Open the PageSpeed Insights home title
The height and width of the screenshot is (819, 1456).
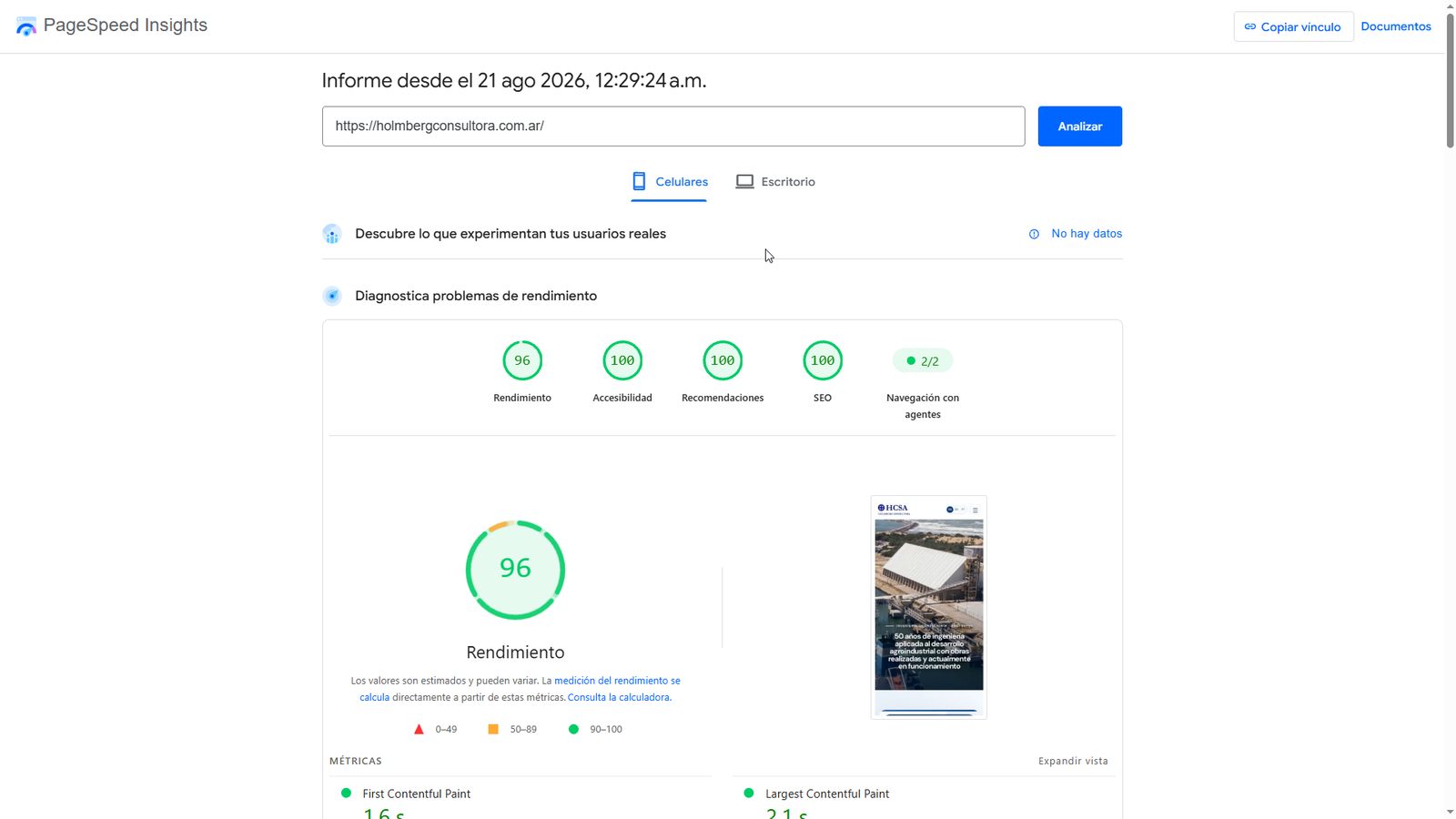coord(126,25)
